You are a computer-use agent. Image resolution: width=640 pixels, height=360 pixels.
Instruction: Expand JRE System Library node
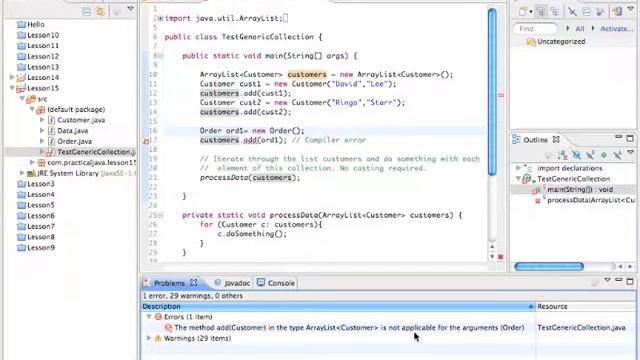tap(22, 173)
